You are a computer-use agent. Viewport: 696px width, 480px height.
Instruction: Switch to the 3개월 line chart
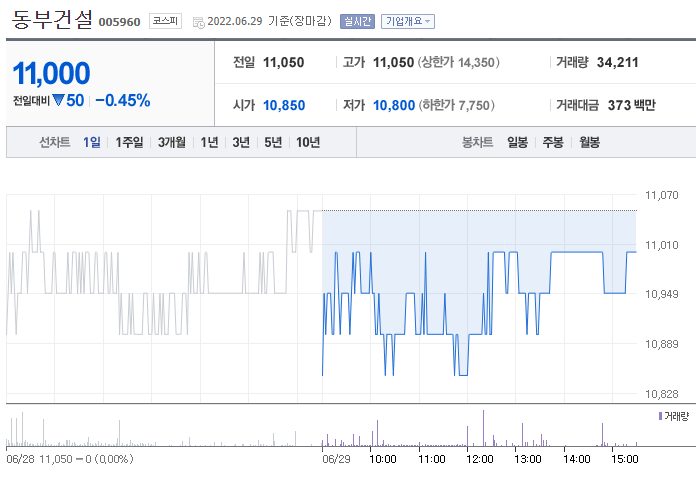point(172,142)
